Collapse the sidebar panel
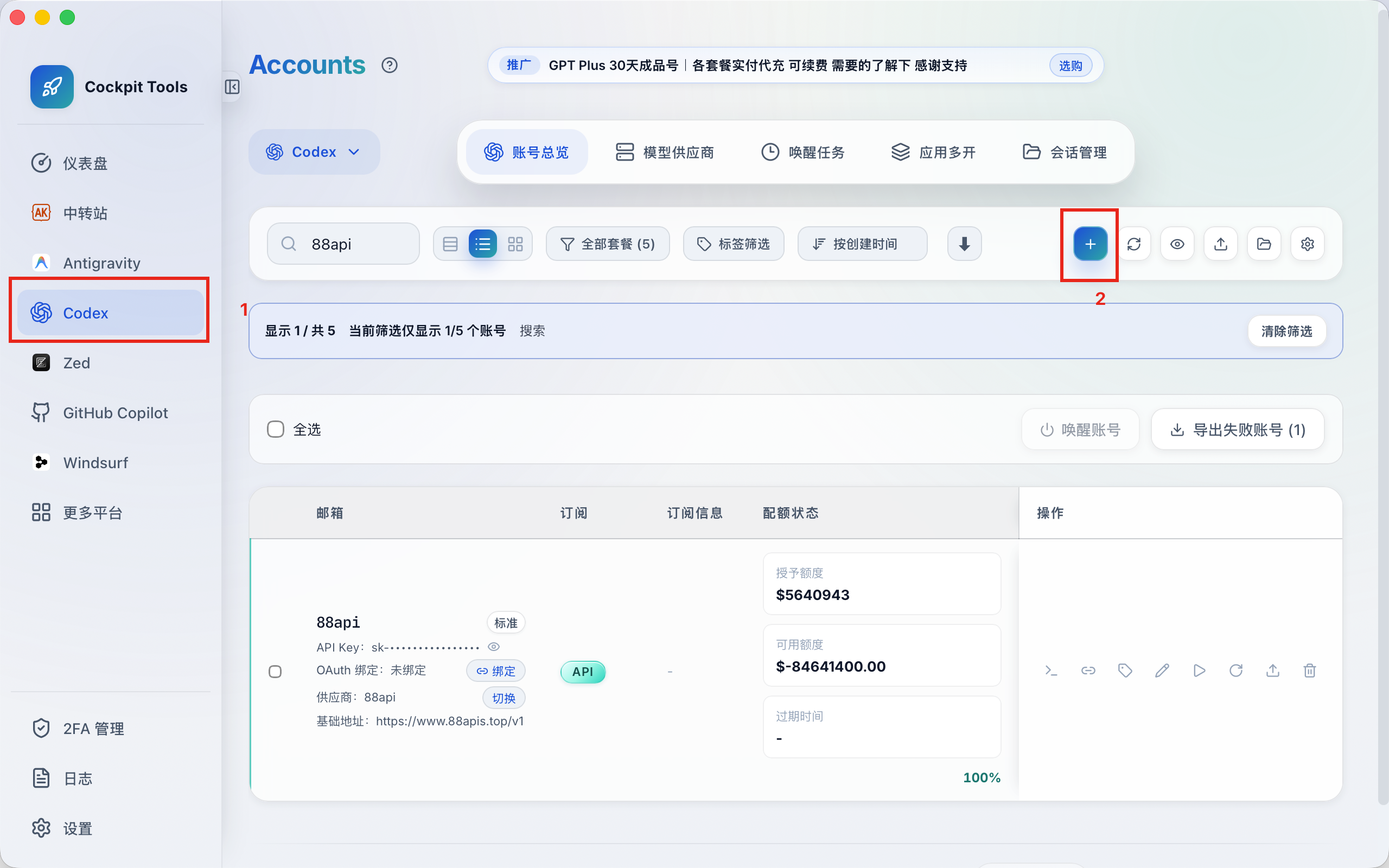This screenshot has height=868, width=1389. (x=232, y=87)
